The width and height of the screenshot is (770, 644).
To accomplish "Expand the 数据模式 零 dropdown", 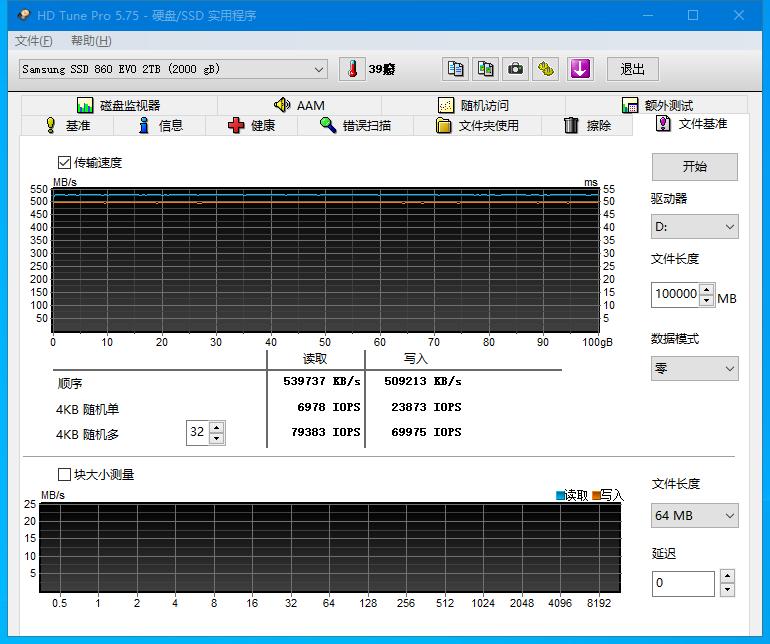I will pyautogui.click(x=694, y=368).
